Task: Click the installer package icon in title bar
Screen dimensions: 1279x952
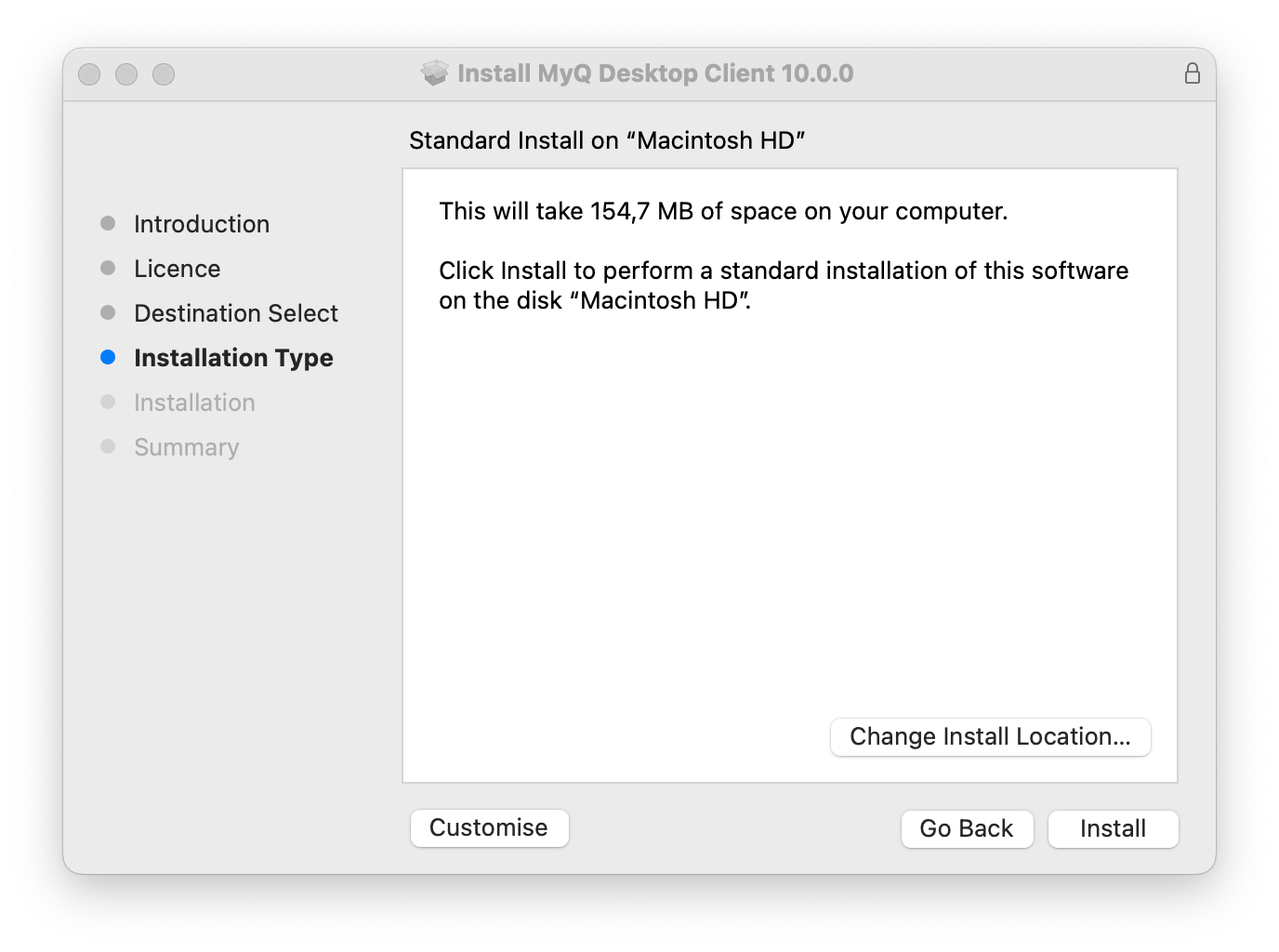Action: (435, 73)
